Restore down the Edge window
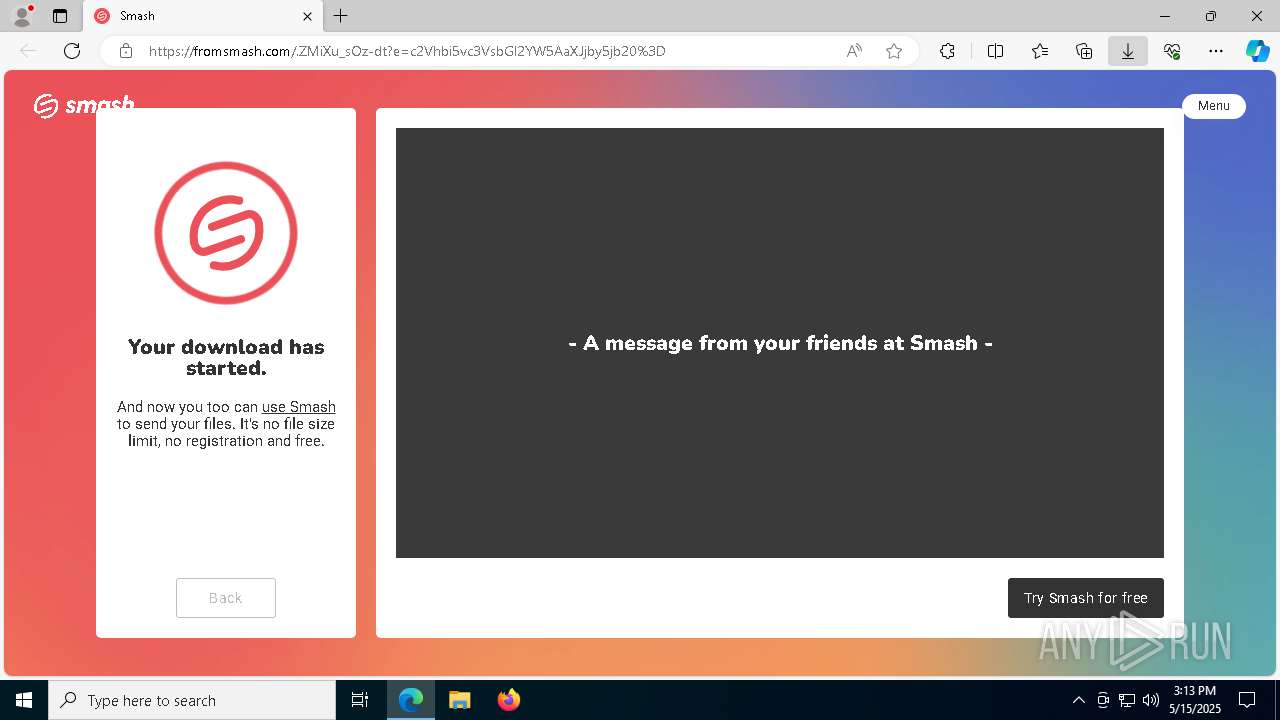Image resolution: width=1280 pixels, height=720 pixels. click(1211, 16)
